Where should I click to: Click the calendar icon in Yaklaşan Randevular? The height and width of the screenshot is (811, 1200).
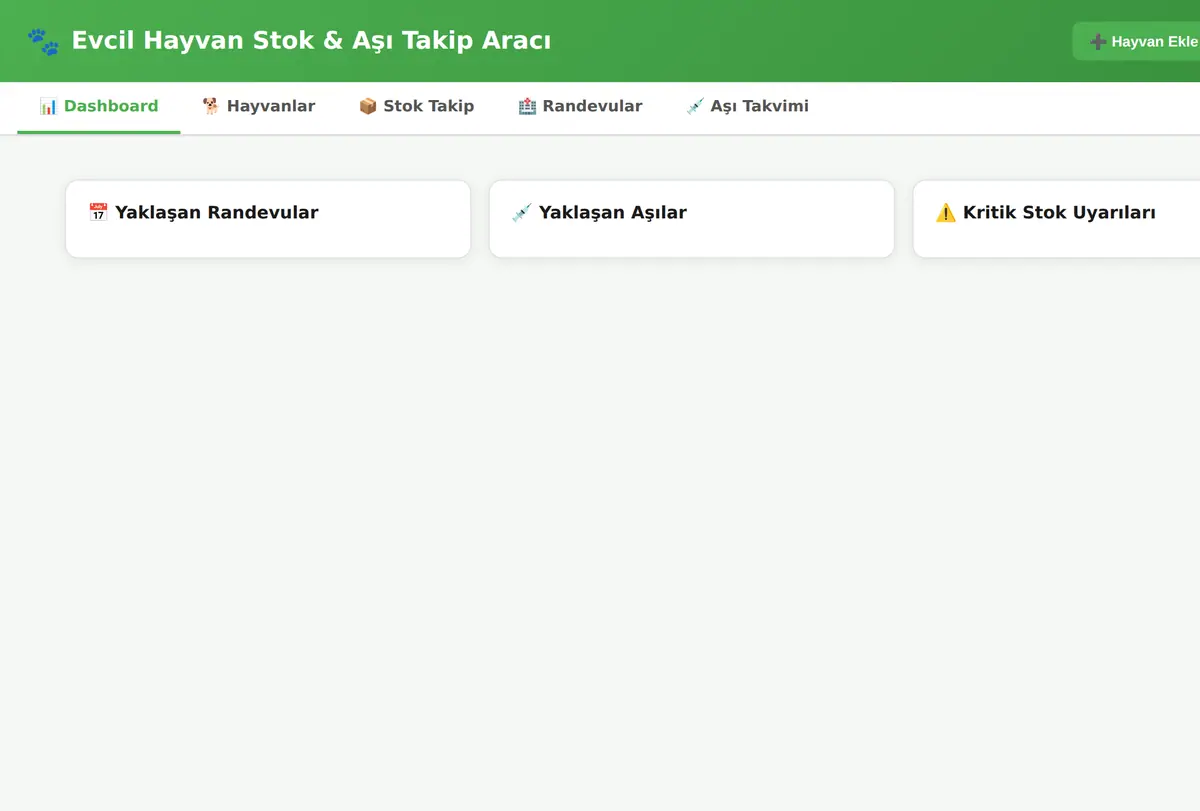click(98, 212)
